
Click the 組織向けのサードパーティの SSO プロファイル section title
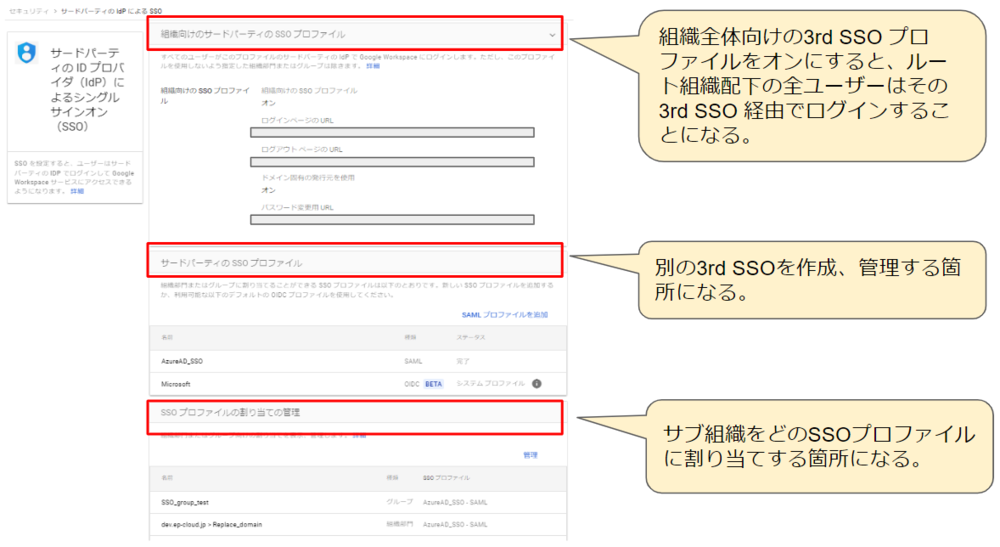pos(253,34)
